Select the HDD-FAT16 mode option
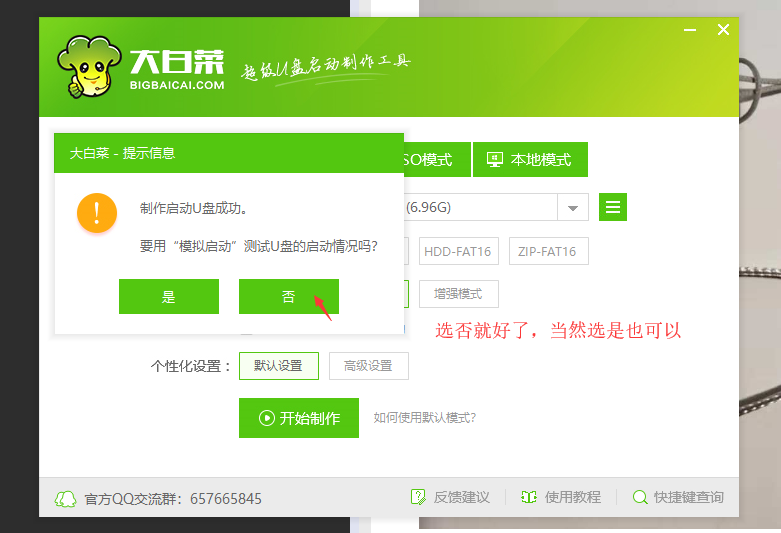Screen dimensions: 781x533 click(x=458, y=251)
